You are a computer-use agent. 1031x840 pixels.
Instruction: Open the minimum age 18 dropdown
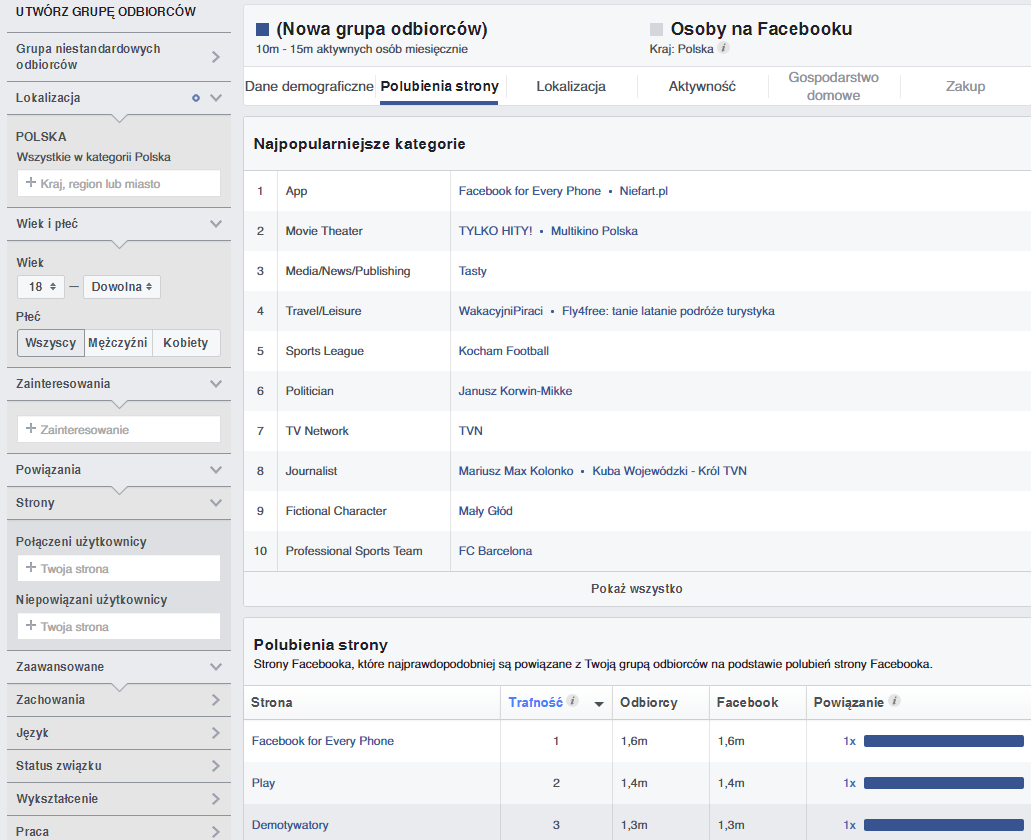click(42, 287)
